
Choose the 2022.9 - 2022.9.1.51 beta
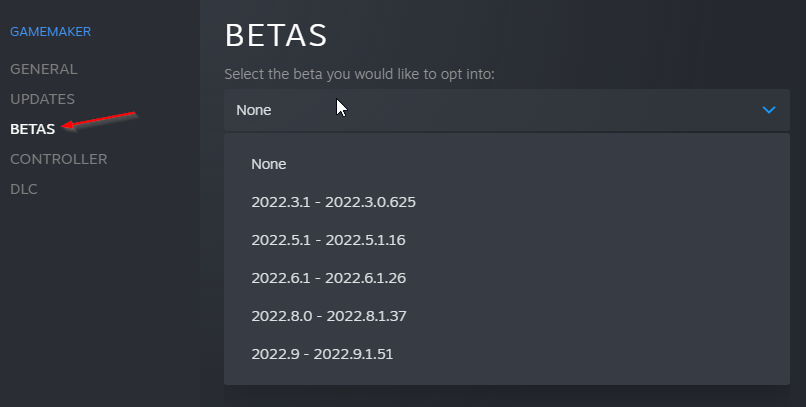click(x=328, y=354)
